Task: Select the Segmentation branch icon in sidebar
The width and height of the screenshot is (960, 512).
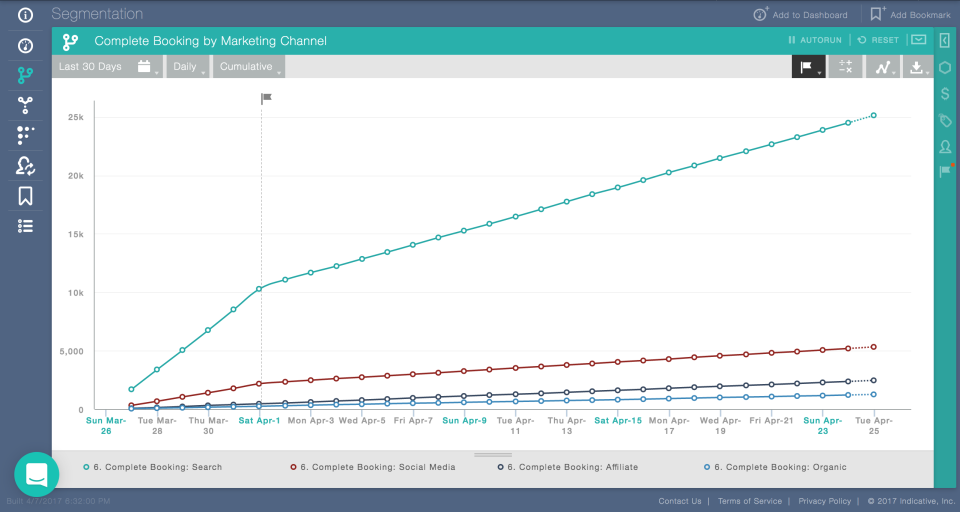Action: tap(25, 75)
